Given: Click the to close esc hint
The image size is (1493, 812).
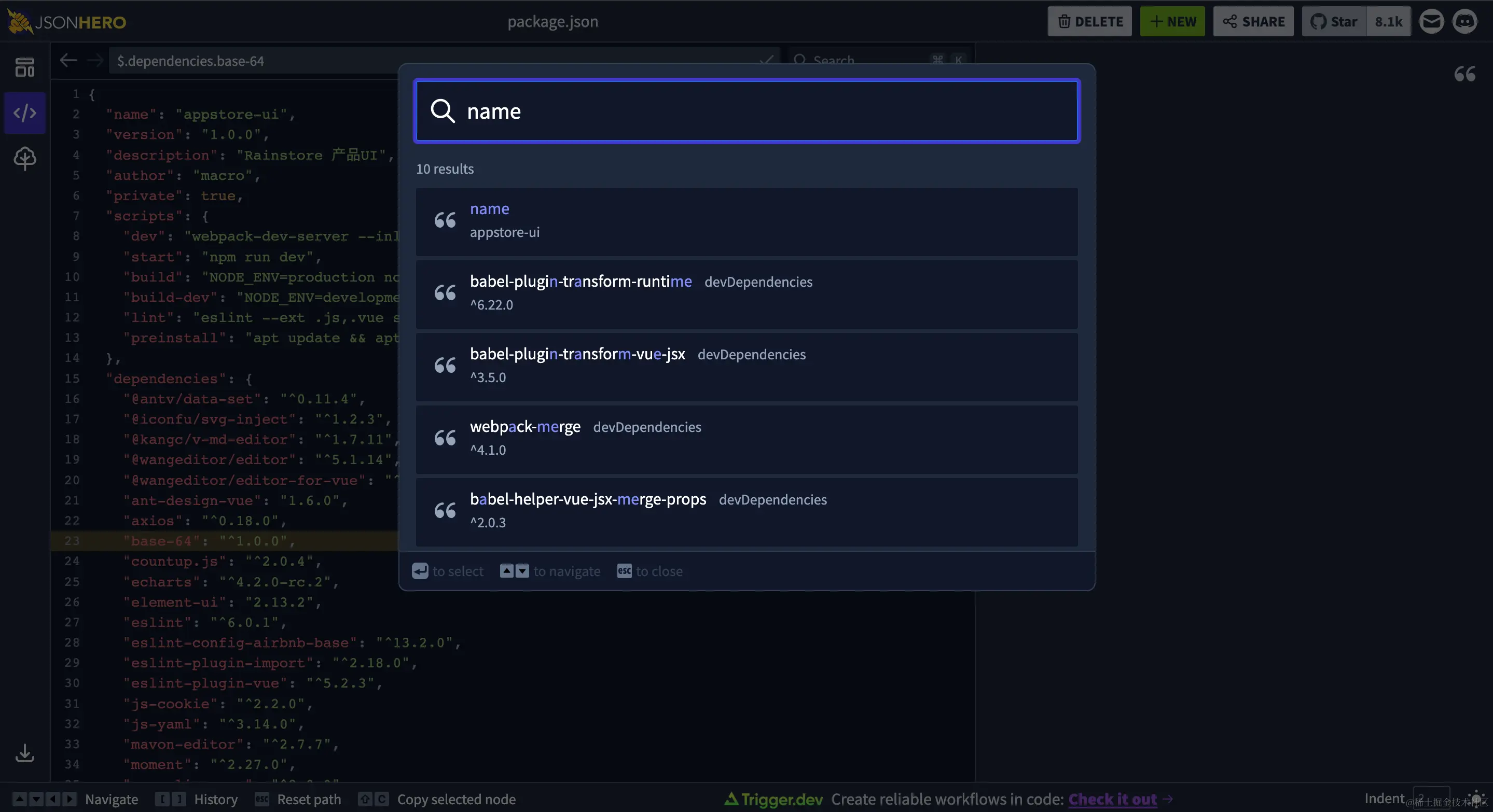Looking at the screenshot, I should 649,570.
